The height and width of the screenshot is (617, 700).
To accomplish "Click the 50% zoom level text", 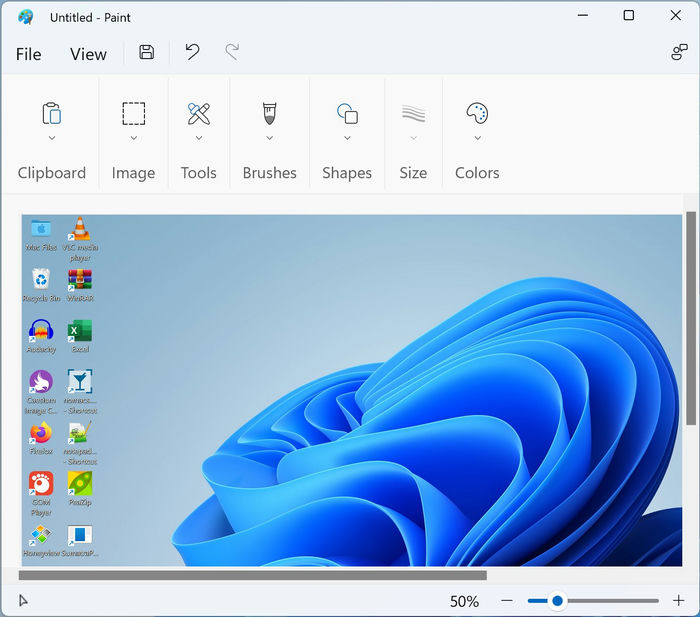I will (464, 601).
